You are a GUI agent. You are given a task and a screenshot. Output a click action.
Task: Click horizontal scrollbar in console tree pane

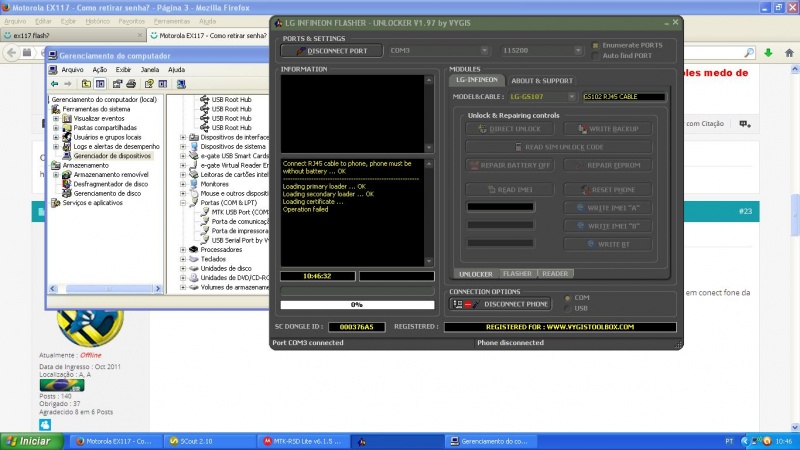(x=106, y=289)
